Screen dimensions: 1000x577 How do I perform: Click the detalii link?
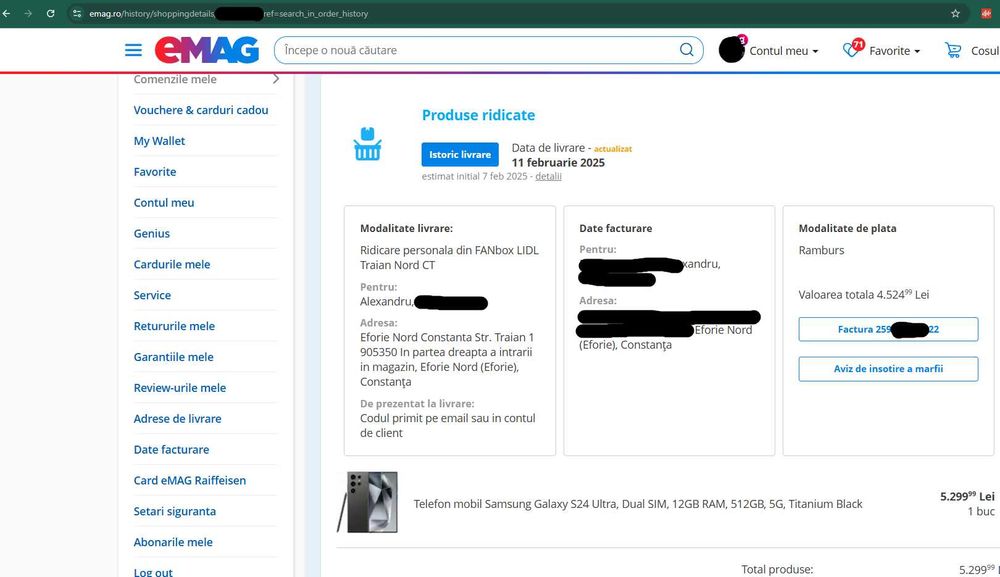coord(548,177)
